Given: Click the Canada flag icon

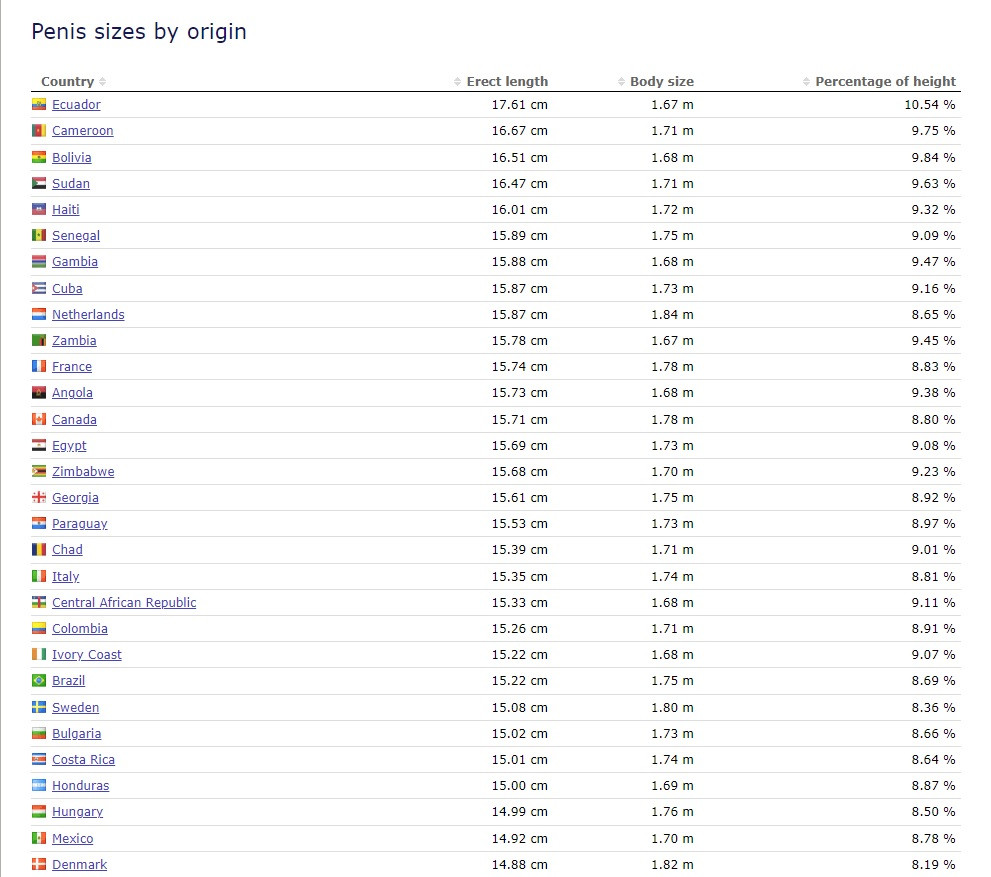Looking at the screenshot, I should point(39,419).
